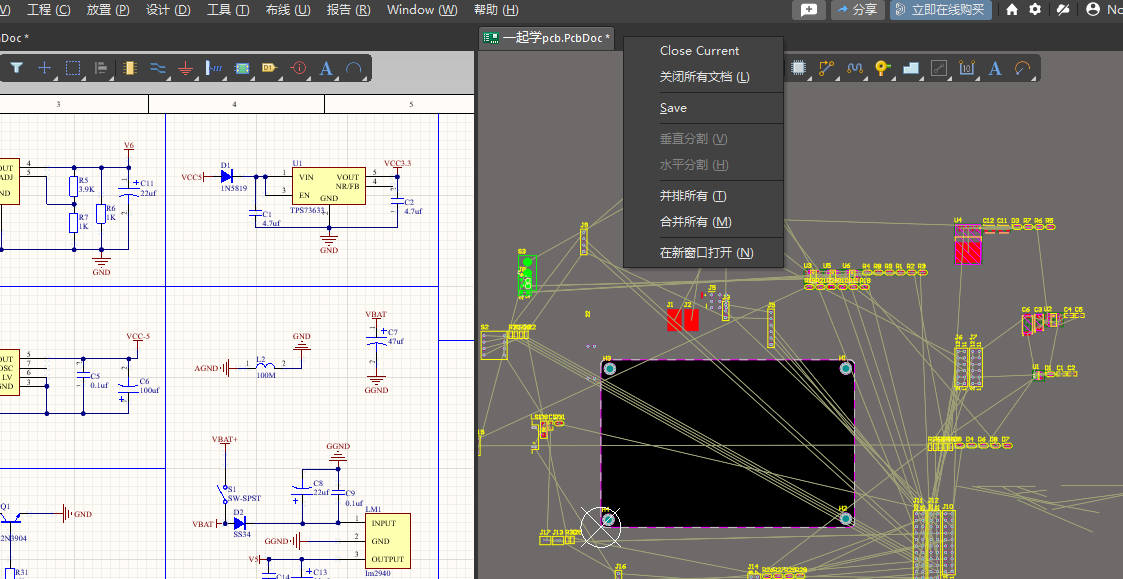Select the arc by edge tool in PCB toolbar

(x=1023, y=68)
